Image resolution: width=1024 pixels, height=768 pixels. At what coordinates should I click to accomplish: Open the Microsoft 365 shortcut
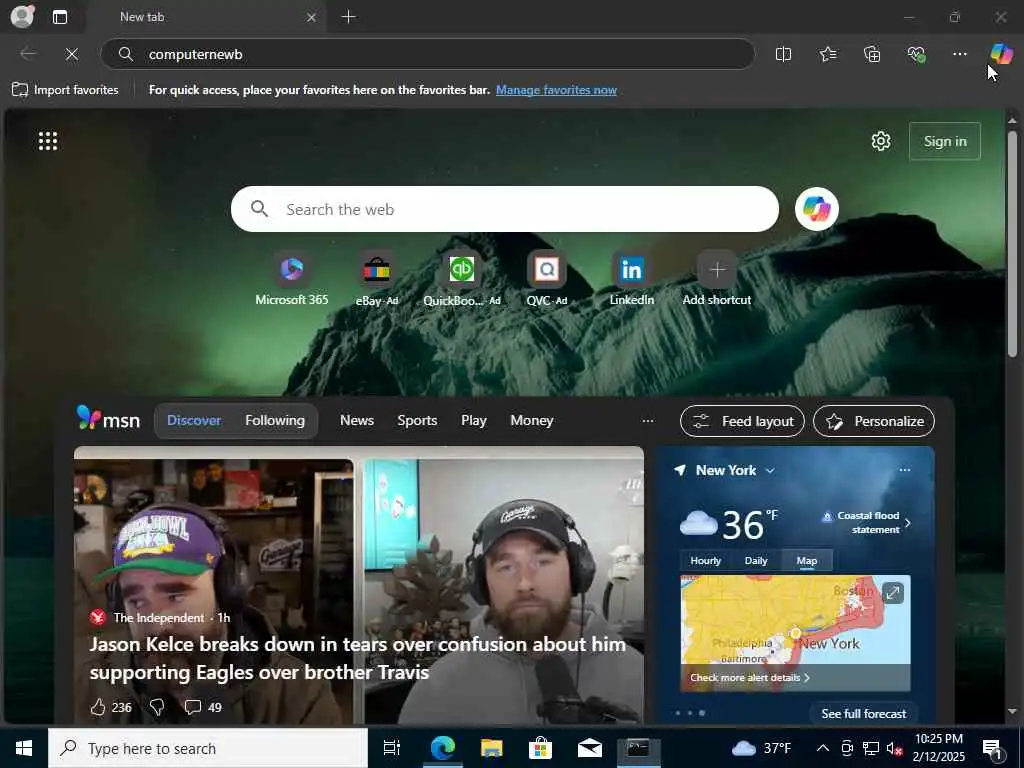coord(292,279)
